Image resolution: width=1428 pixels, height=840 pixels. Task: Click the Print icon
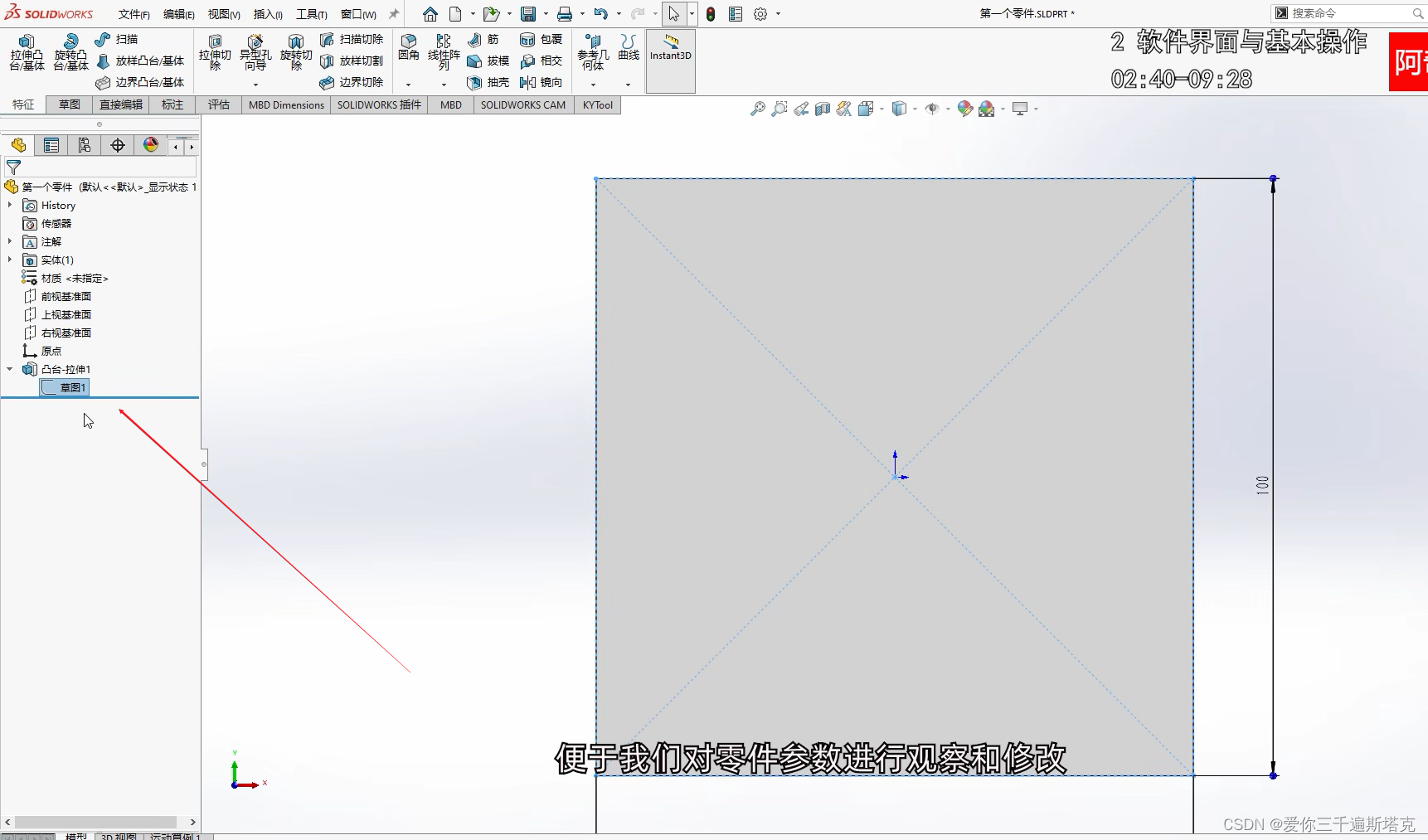pyautogui.click(x=565, y=14)
